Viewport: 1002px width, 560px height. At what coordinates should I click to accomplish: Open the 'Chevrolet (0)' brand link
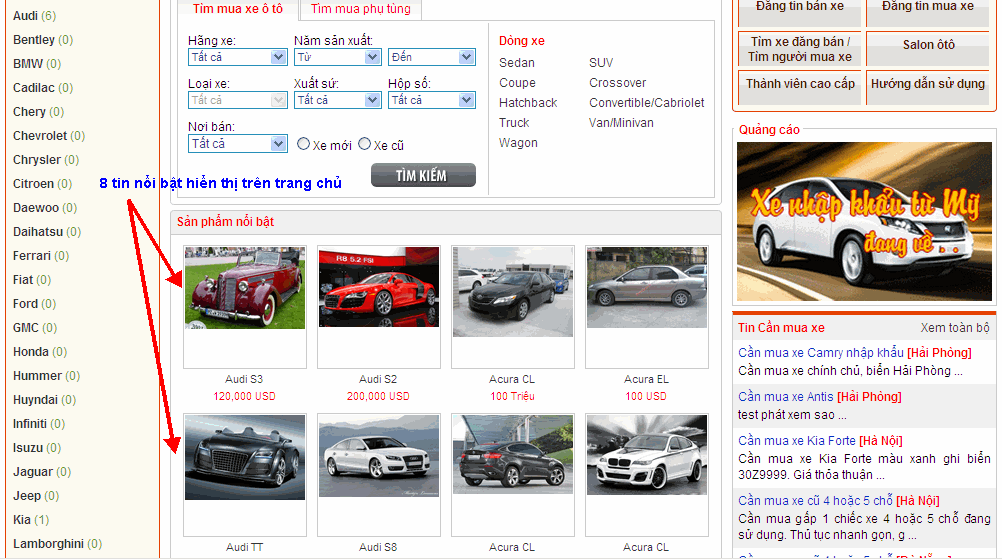tap(49, 136)
